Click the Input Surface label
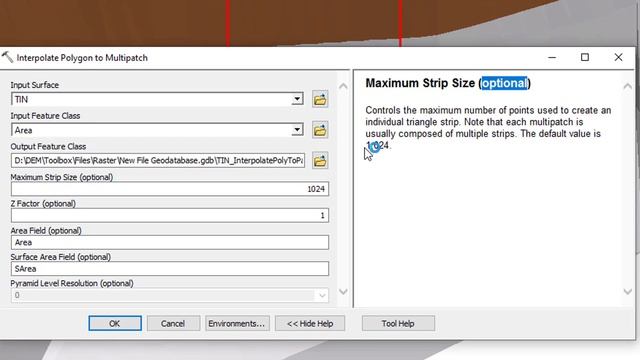 coord(35,85)
